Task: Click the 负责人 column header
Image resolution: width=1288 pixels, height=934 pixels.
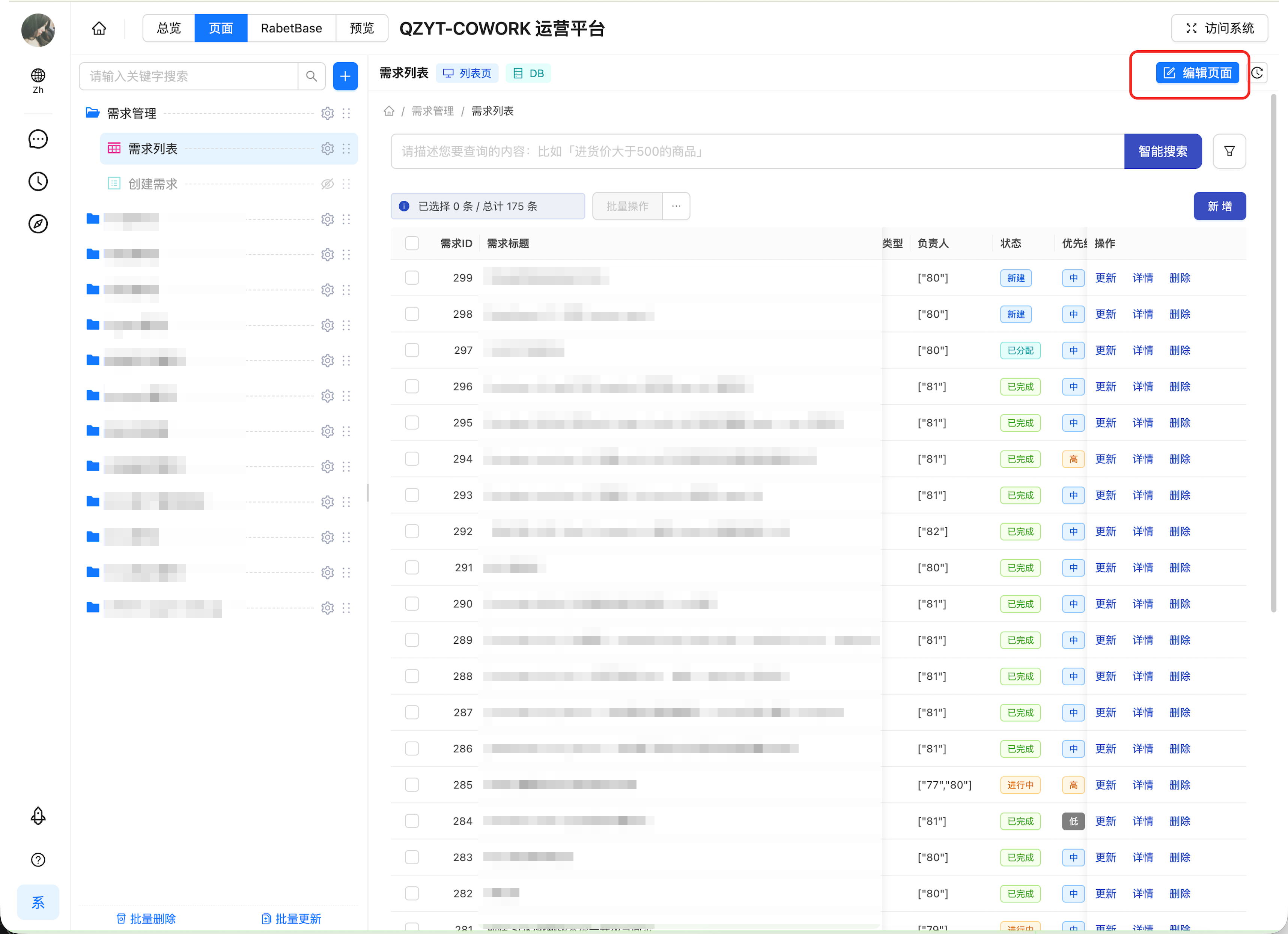Action: (x=933, y=243)
